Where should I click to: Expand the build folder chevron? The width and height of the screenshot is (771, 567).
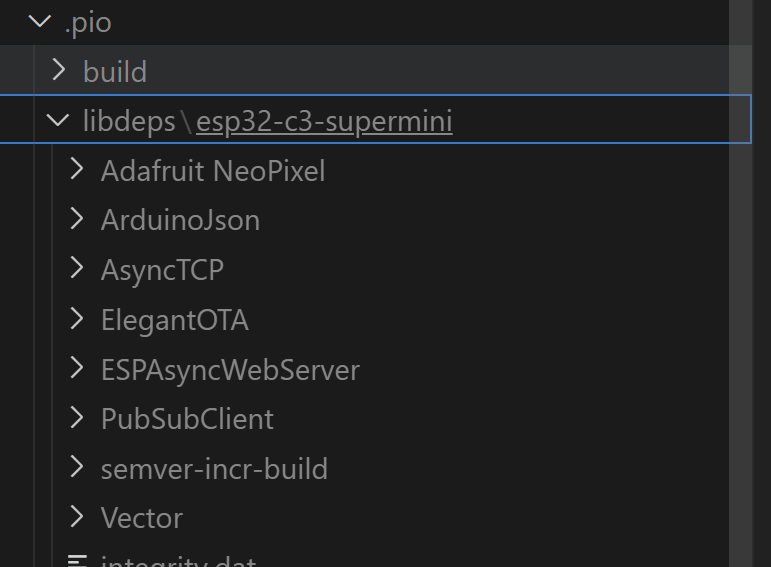tap(59, 71)
